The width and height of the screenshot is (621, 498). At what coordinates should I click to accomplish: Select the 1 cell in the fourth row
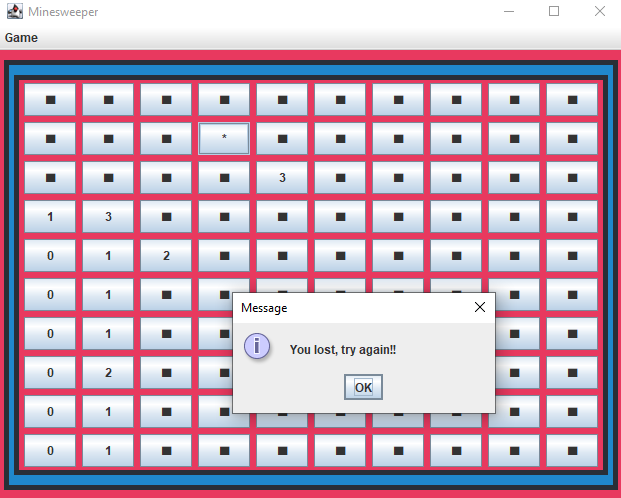click(x=50, y=216)
